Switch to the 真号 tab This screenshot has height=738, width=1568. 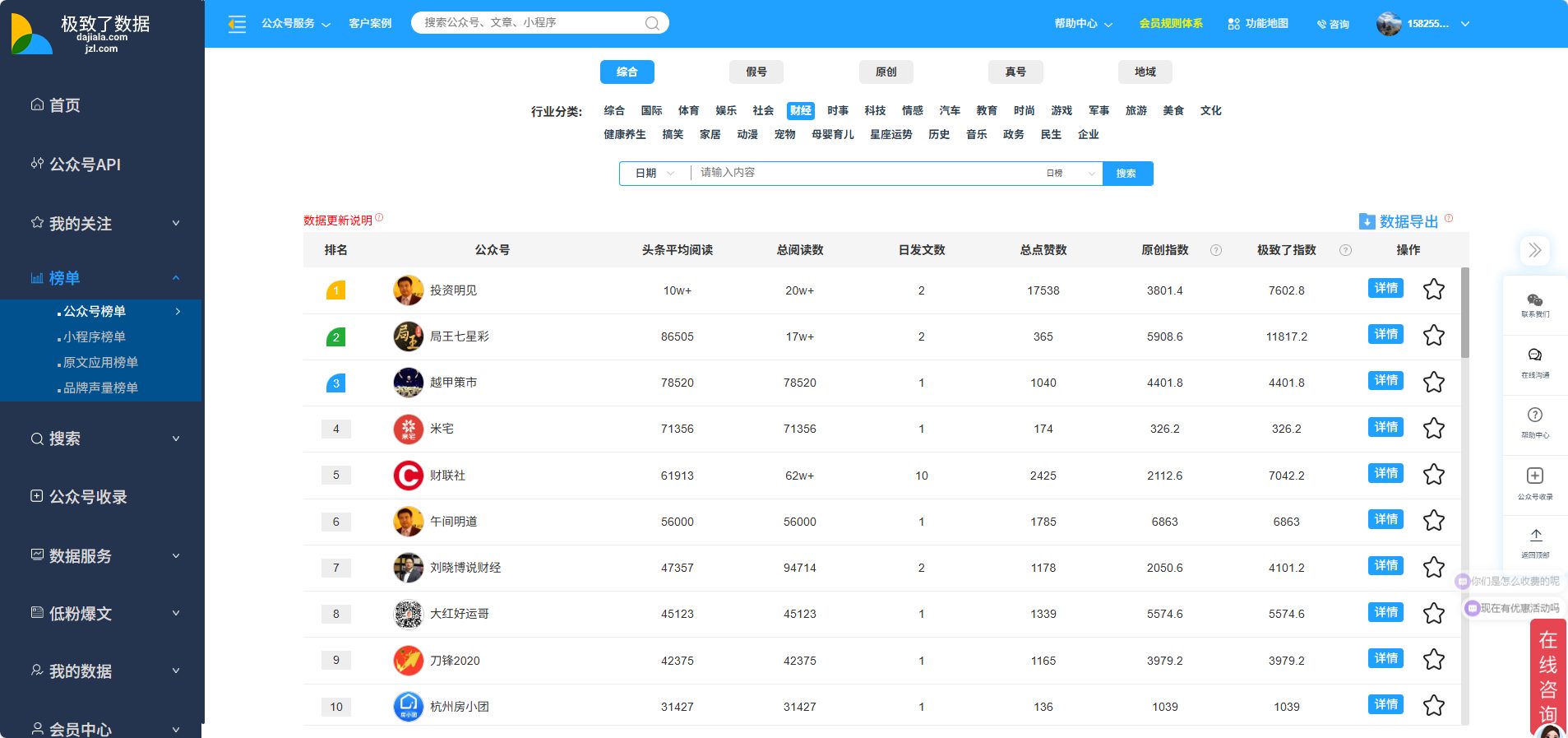click(x=1015, y=72)
